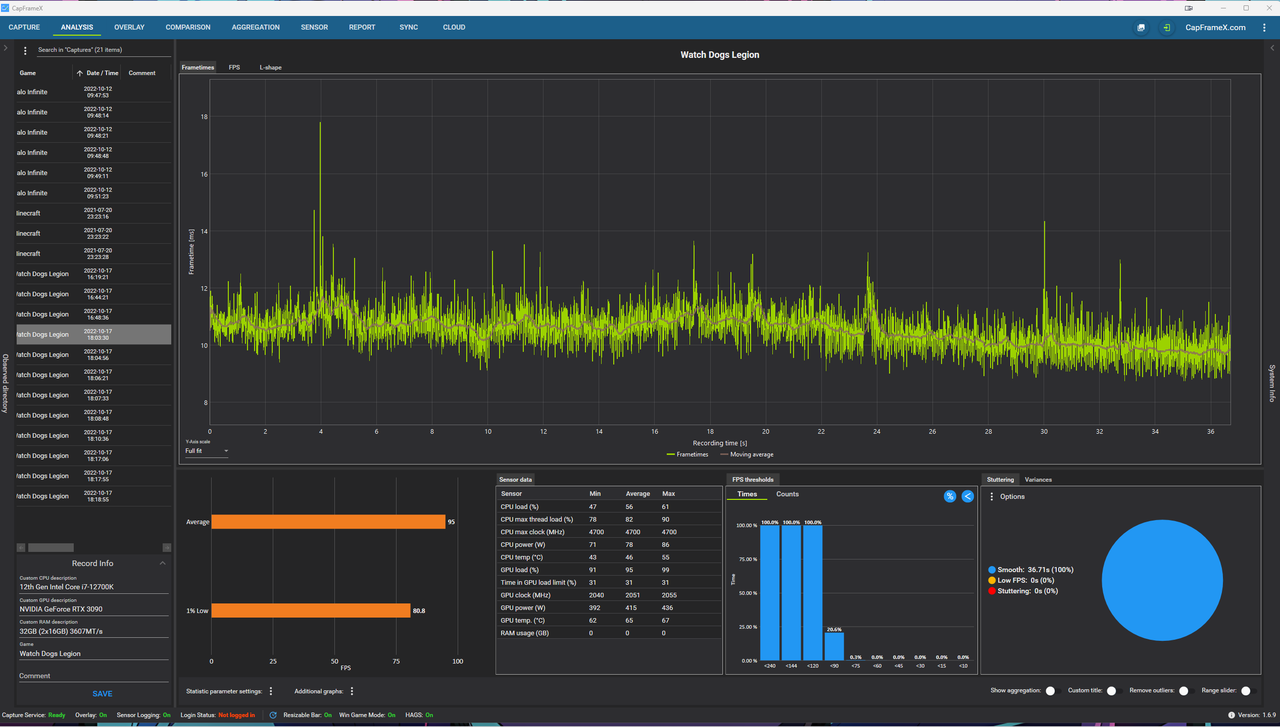Select Times tab in FPS thresholds
This screenshot has width=1280, height=727.
click(747, 494)
